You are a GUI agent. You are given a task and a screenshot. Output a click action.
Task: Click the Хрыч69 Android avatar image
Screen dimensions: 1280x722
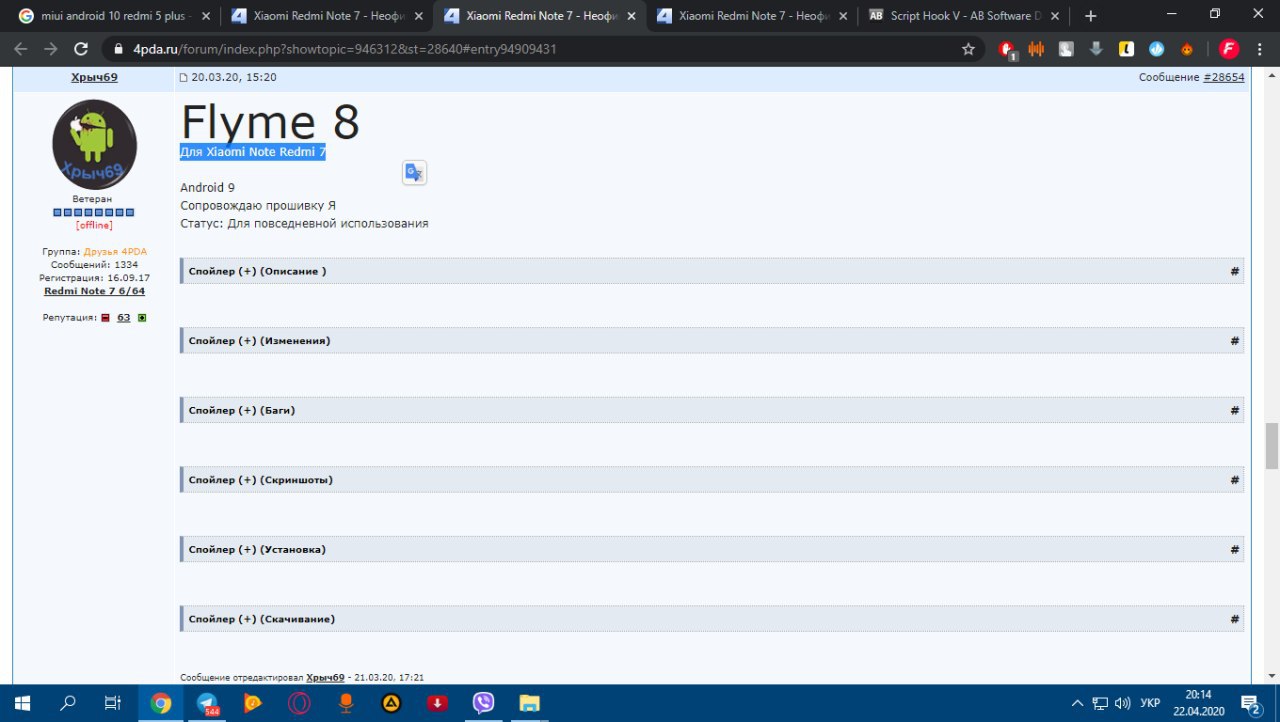[x=94, y=144]
